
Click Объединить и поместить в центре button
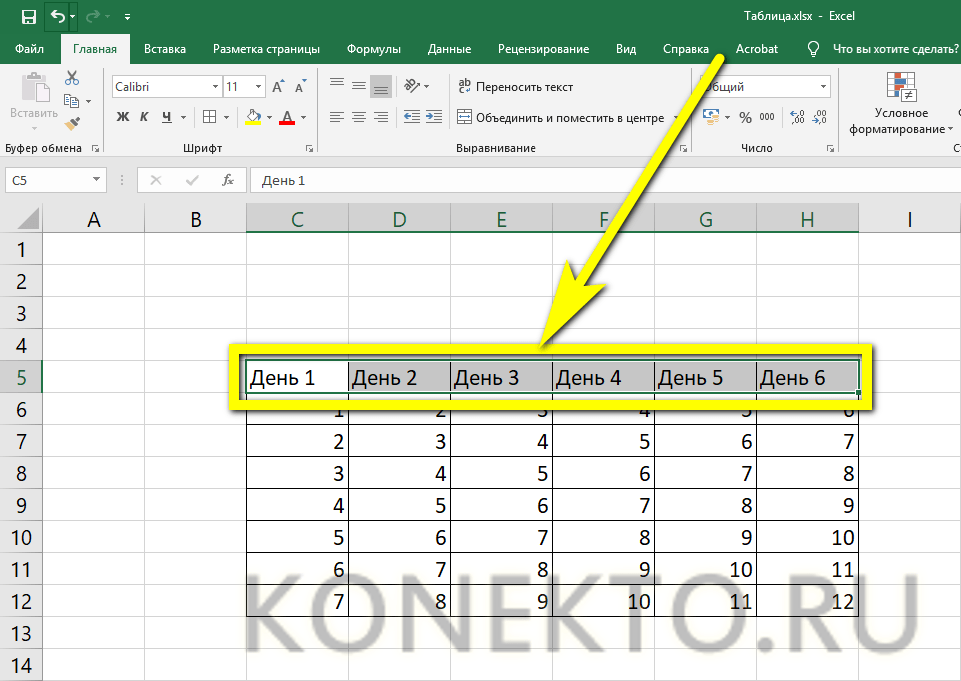pyautogui.click(x=561, y=117)
